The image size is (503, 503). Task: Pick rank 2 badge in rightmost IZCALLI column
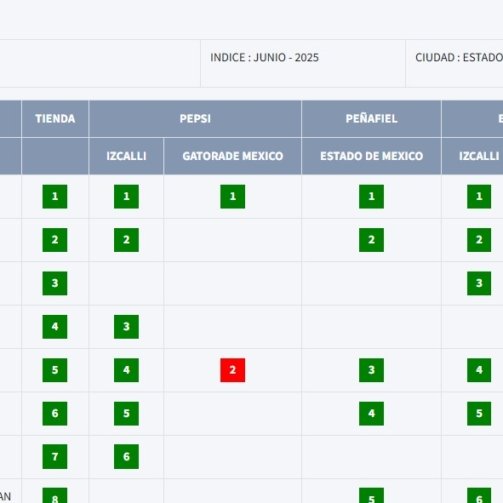pyautogui.click(x=479, y=240)
